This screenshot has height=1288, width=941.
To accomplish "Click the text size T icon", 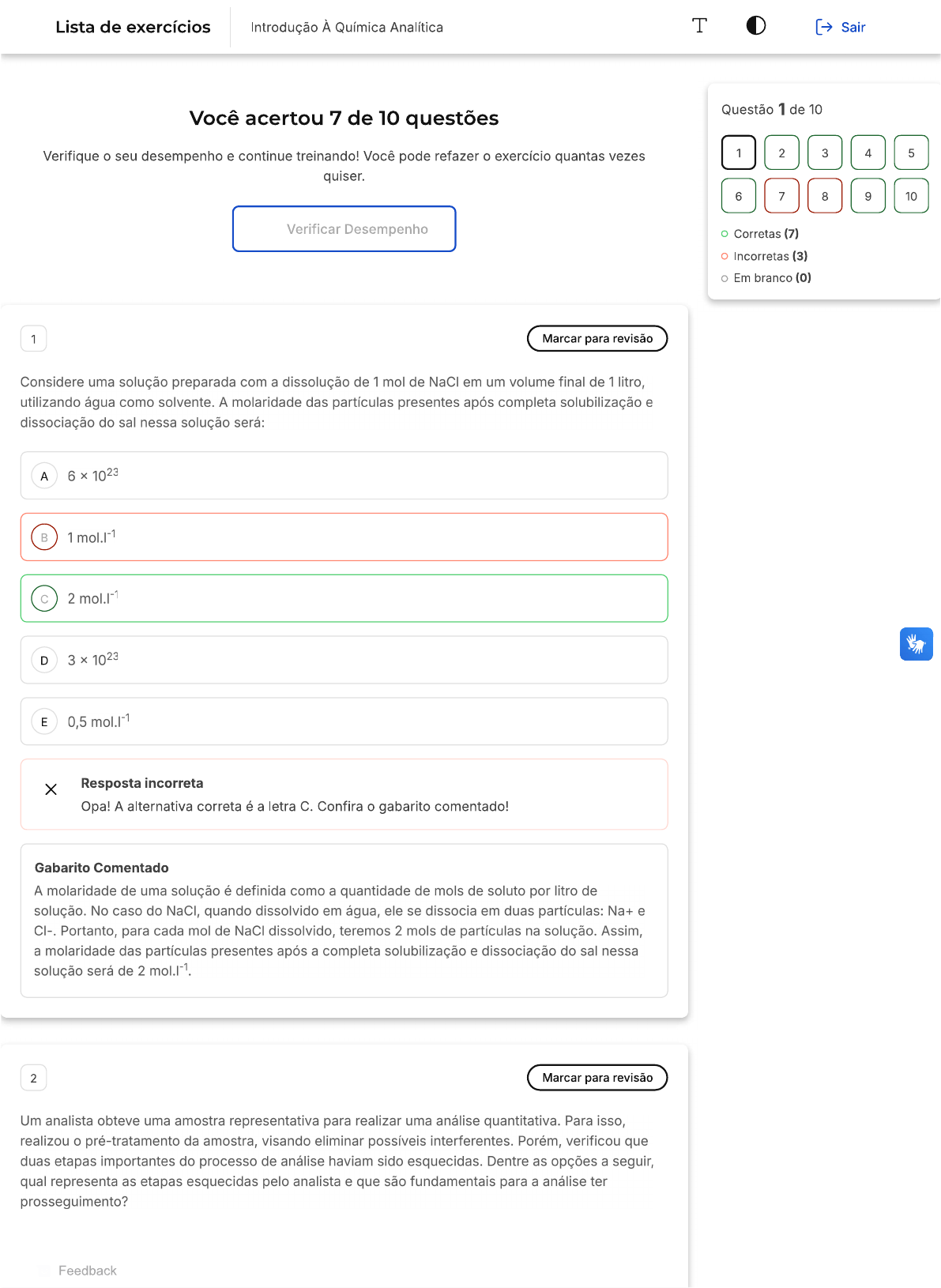I will point(699,26).
